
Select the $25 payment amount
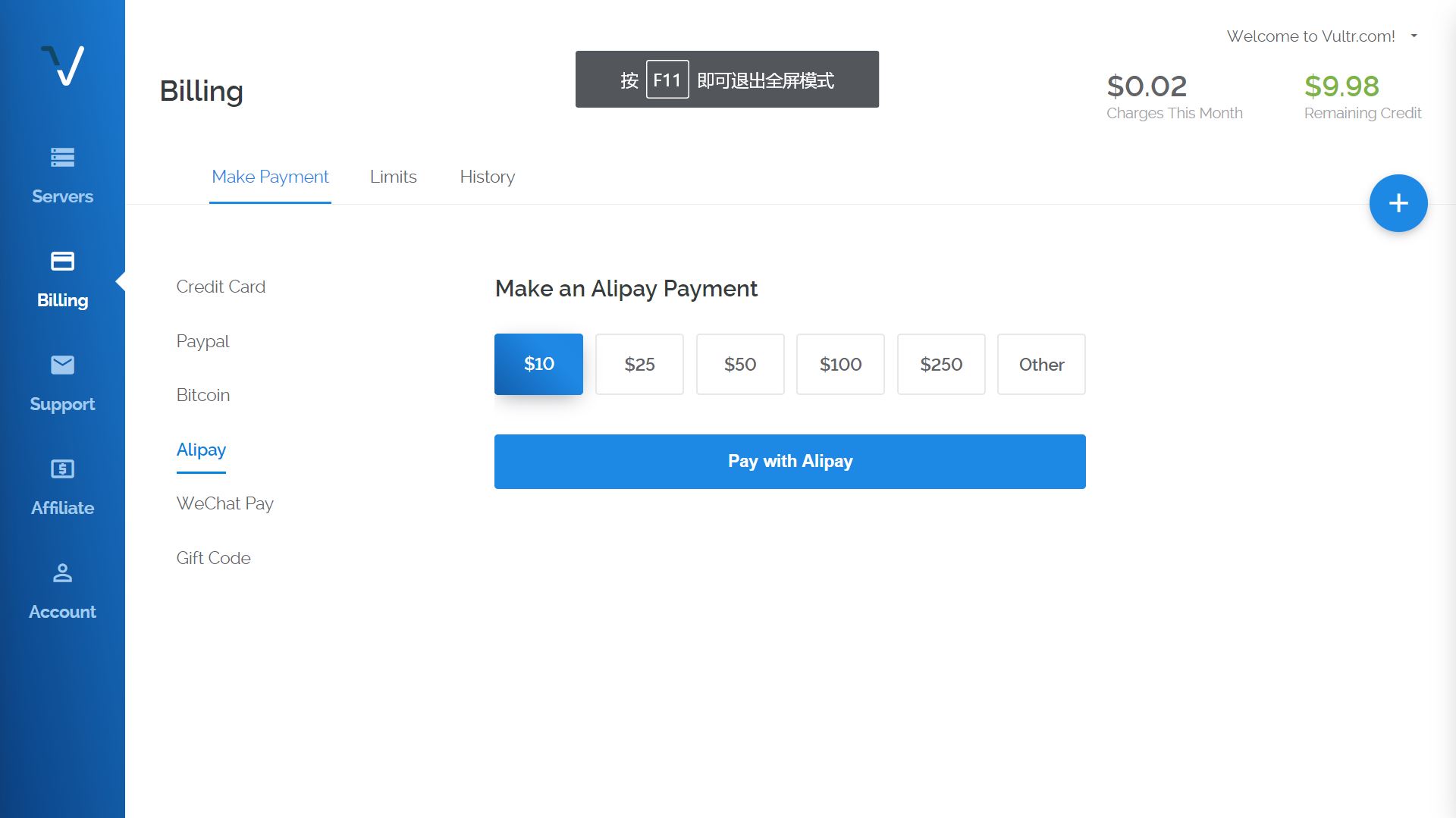click(639, 364)
